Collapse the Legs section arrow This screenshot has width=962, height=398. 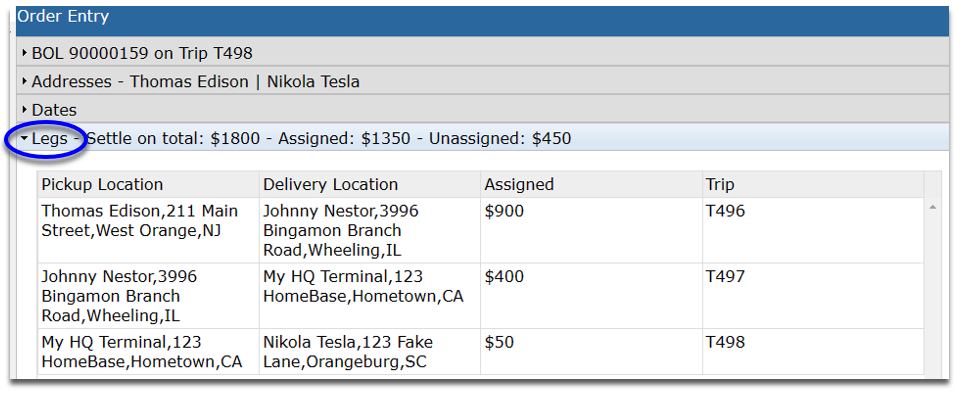click(x=25, y=139)
